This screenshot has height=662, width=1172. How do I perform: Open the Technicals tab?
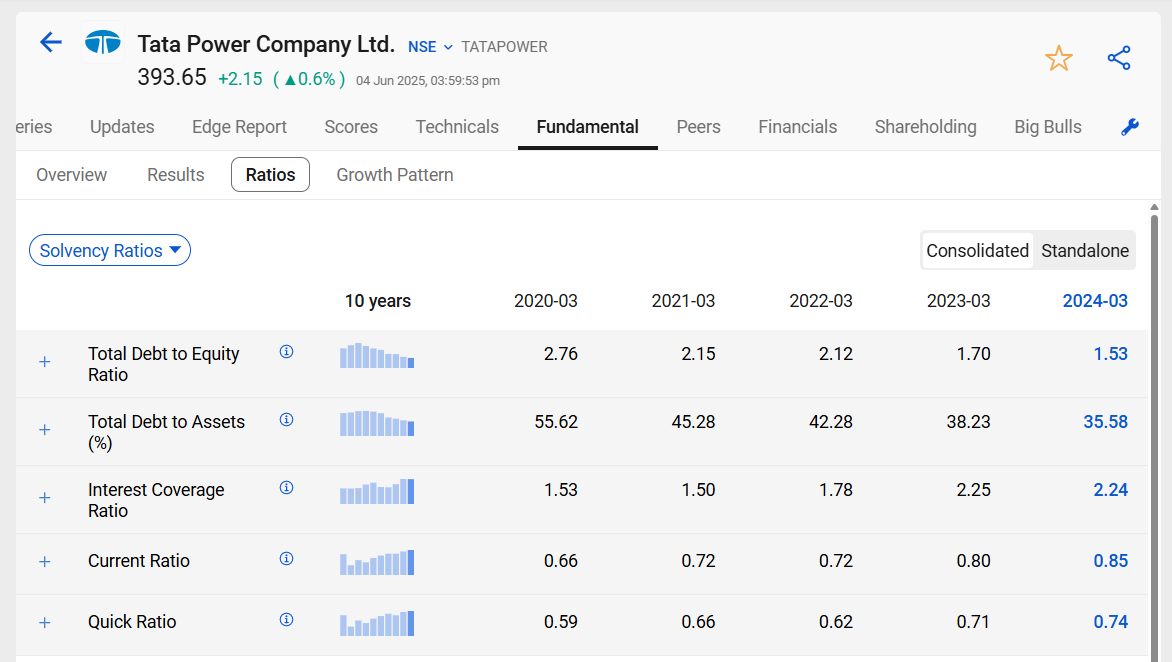tap(457, 127)
